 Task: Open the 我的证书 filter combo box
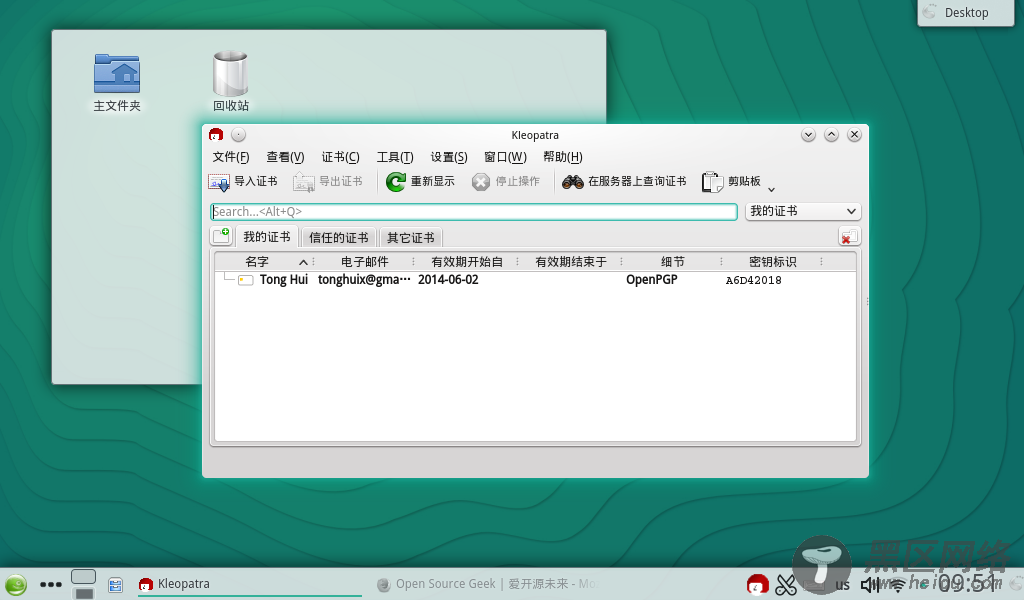(803, 212)
